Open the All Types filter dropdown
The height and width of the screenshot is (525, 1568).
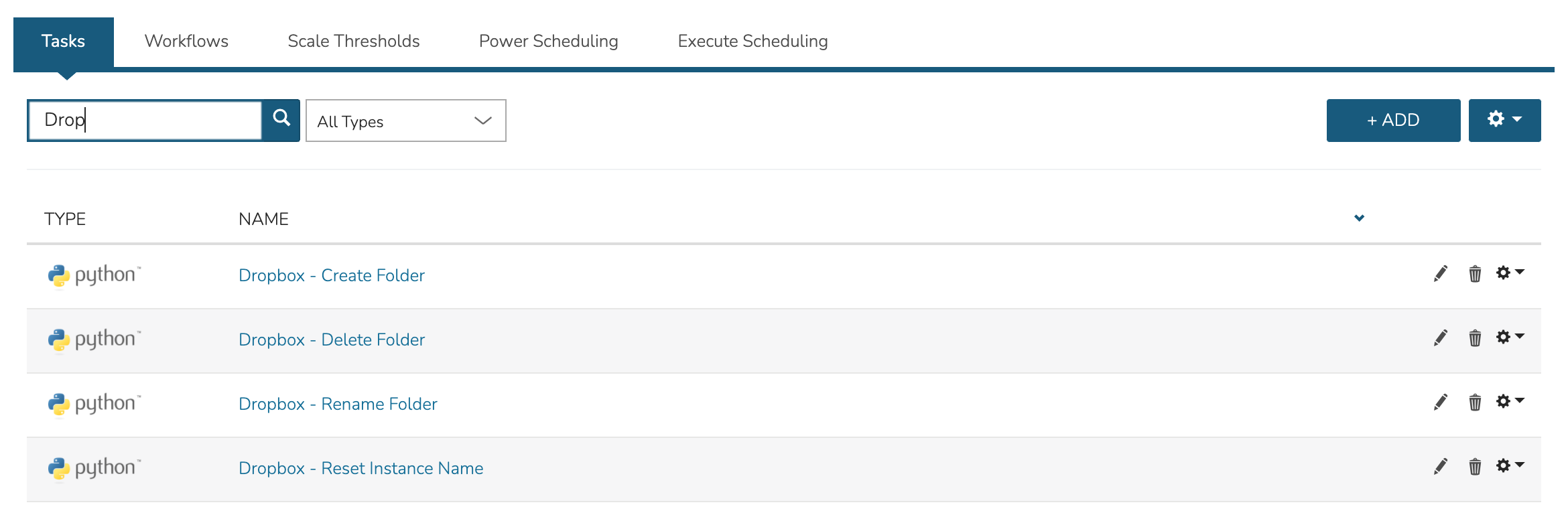405,121
